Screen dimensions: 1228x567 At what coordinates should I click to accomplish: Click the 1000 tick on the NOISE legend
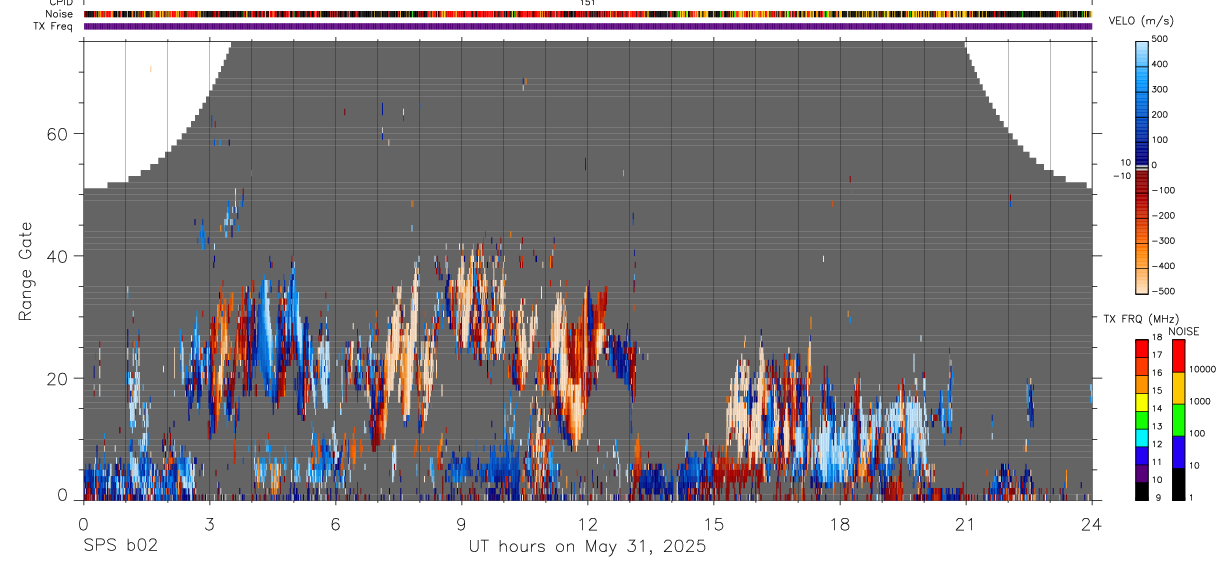pos(1200,402)
